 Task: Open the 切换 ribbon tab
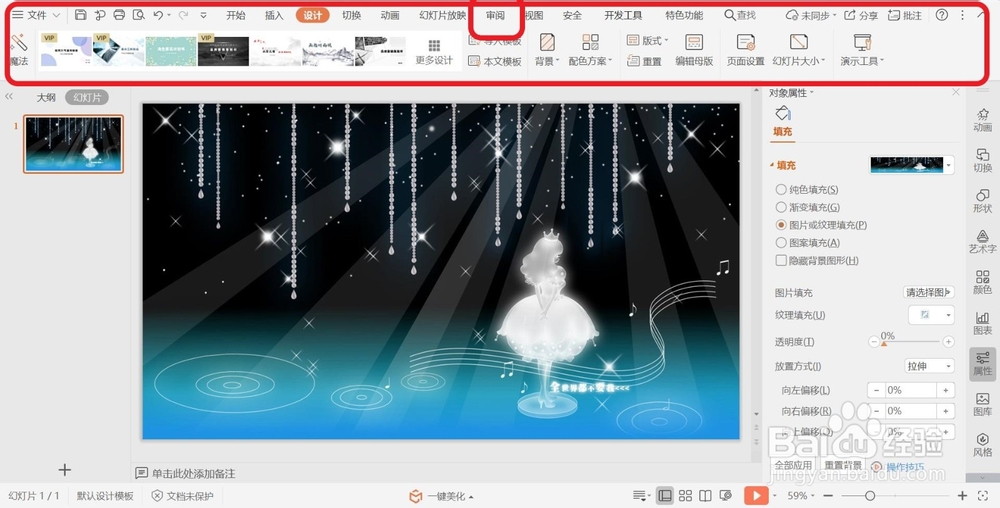point(351,15)
